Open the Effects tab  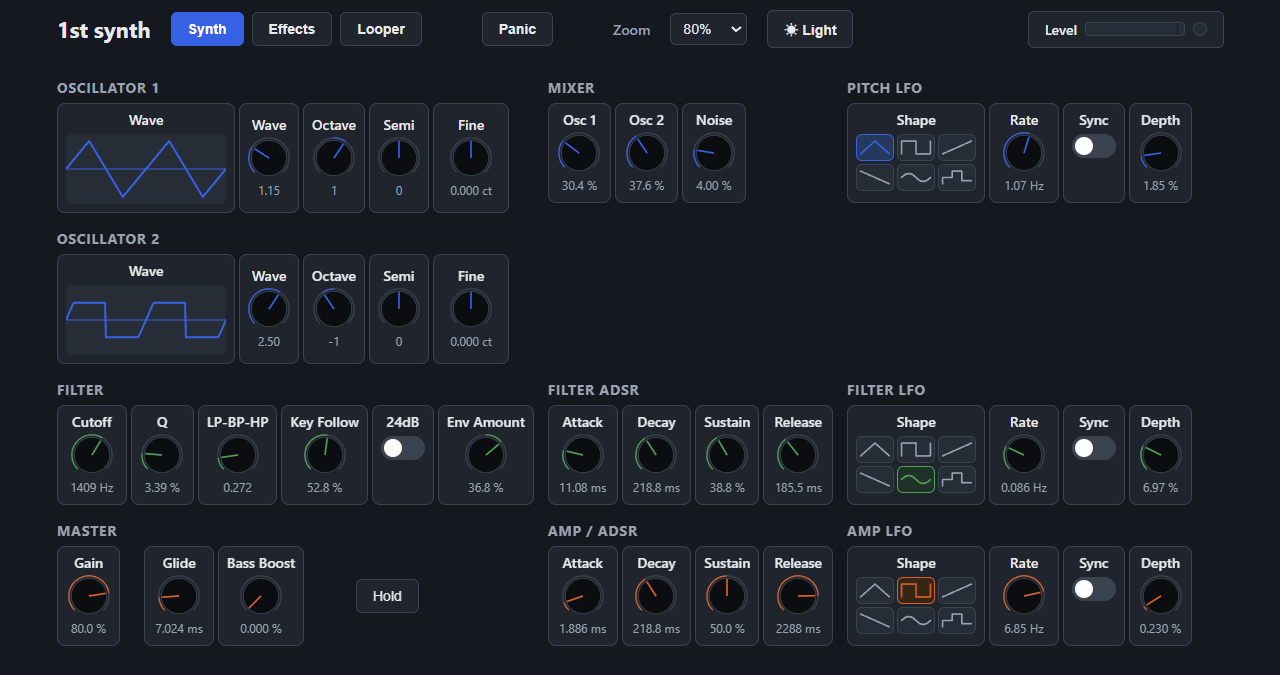click(x=292, y=29)
